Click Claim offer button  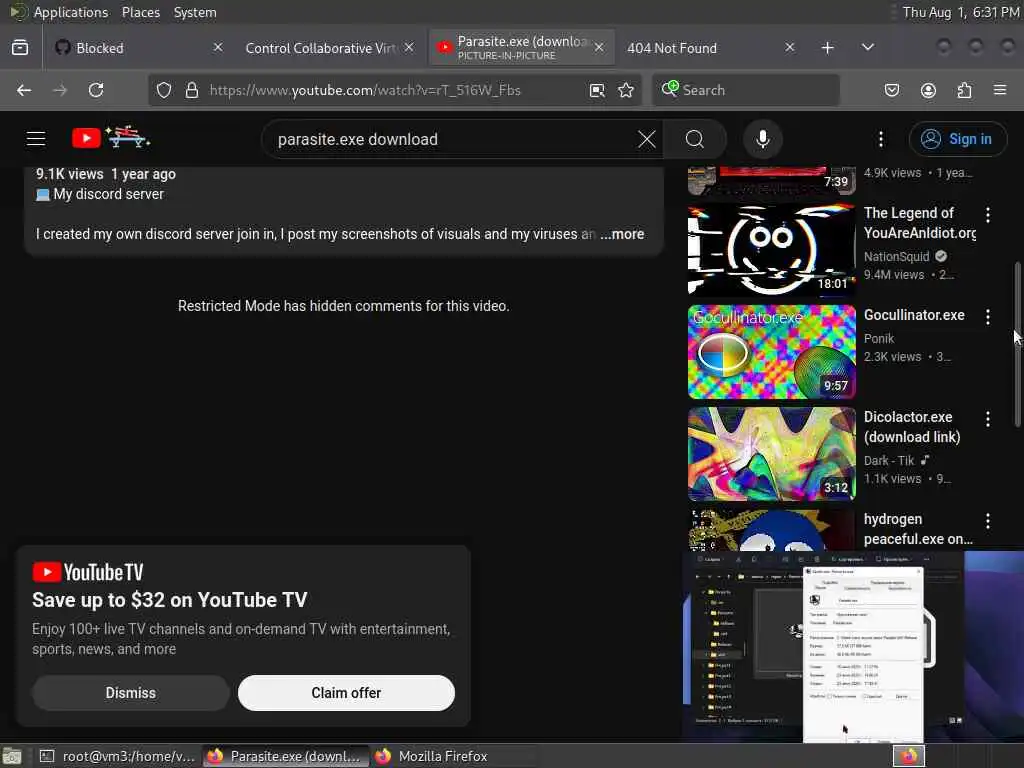346,693
